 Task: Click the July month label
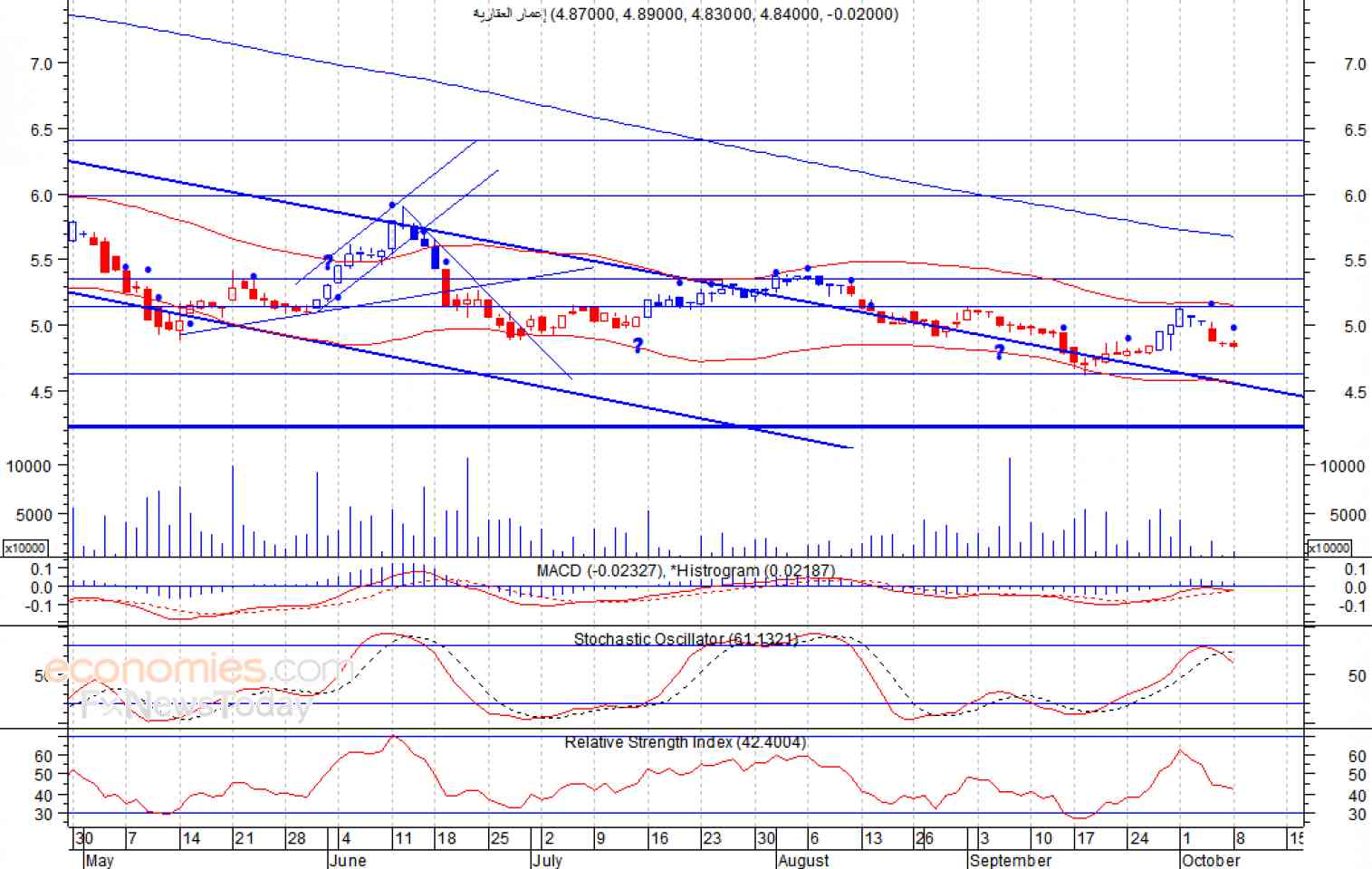point(547,860)
